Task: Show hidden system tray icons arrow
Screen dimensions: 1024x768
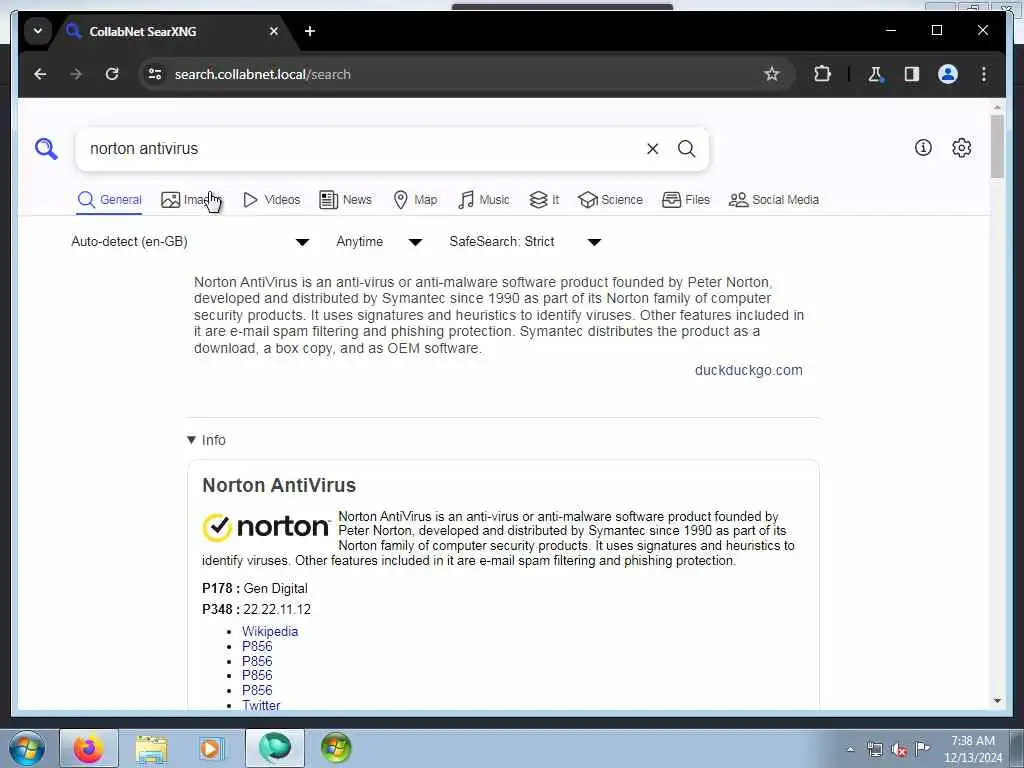Action: click(x=850, y=749)
